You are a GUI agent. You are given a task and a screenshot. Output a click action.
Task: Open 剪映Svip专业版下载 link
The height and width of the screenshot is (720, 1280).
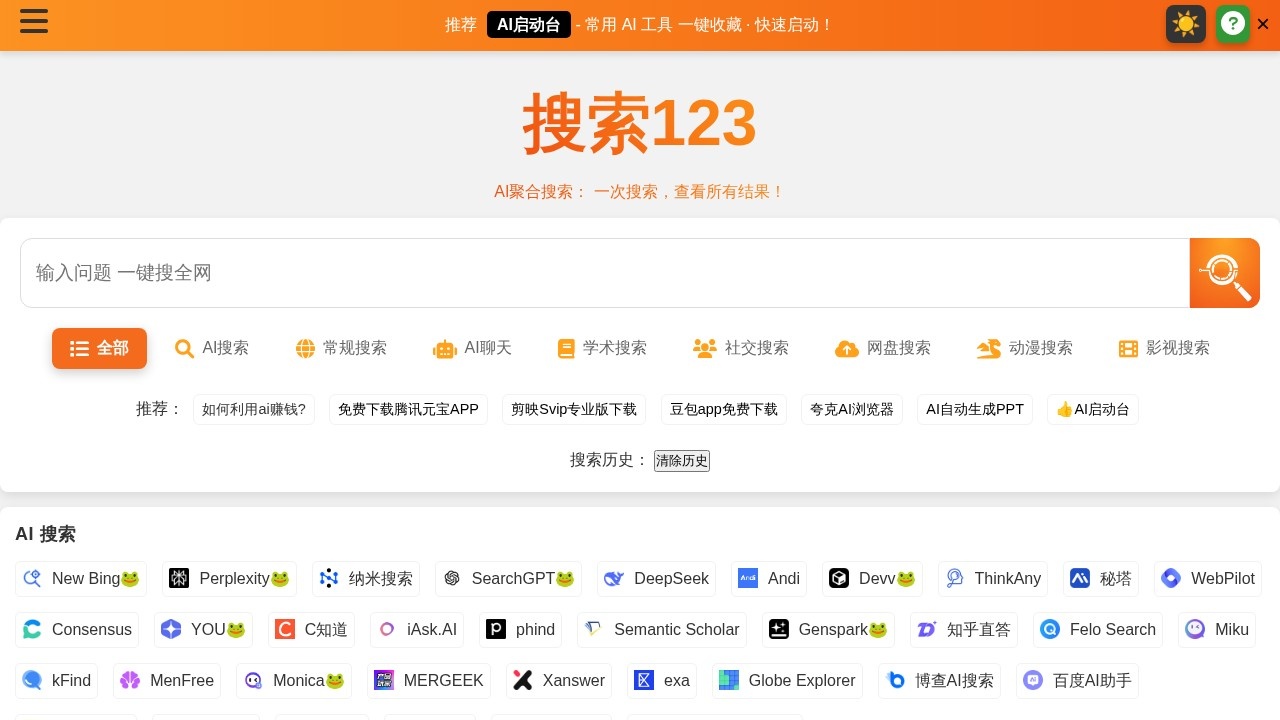coord(574,409)
